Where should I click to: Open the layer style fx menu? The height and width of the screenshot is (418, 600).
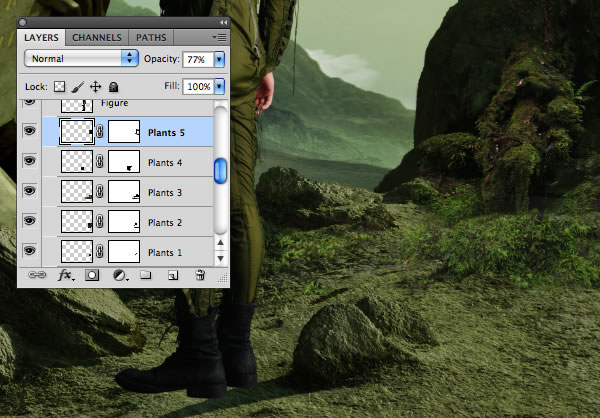(66, 275)
